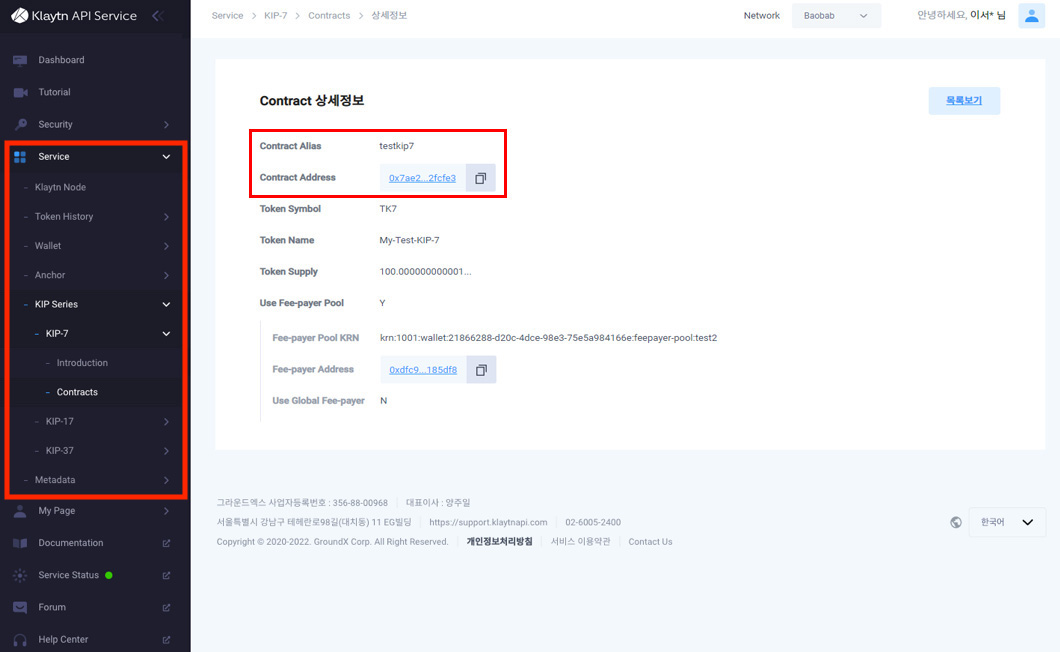The height and width of the screenshot is (652, 1060).
Task: Expand the Token History submenu chevron
Action: point(166,216)
